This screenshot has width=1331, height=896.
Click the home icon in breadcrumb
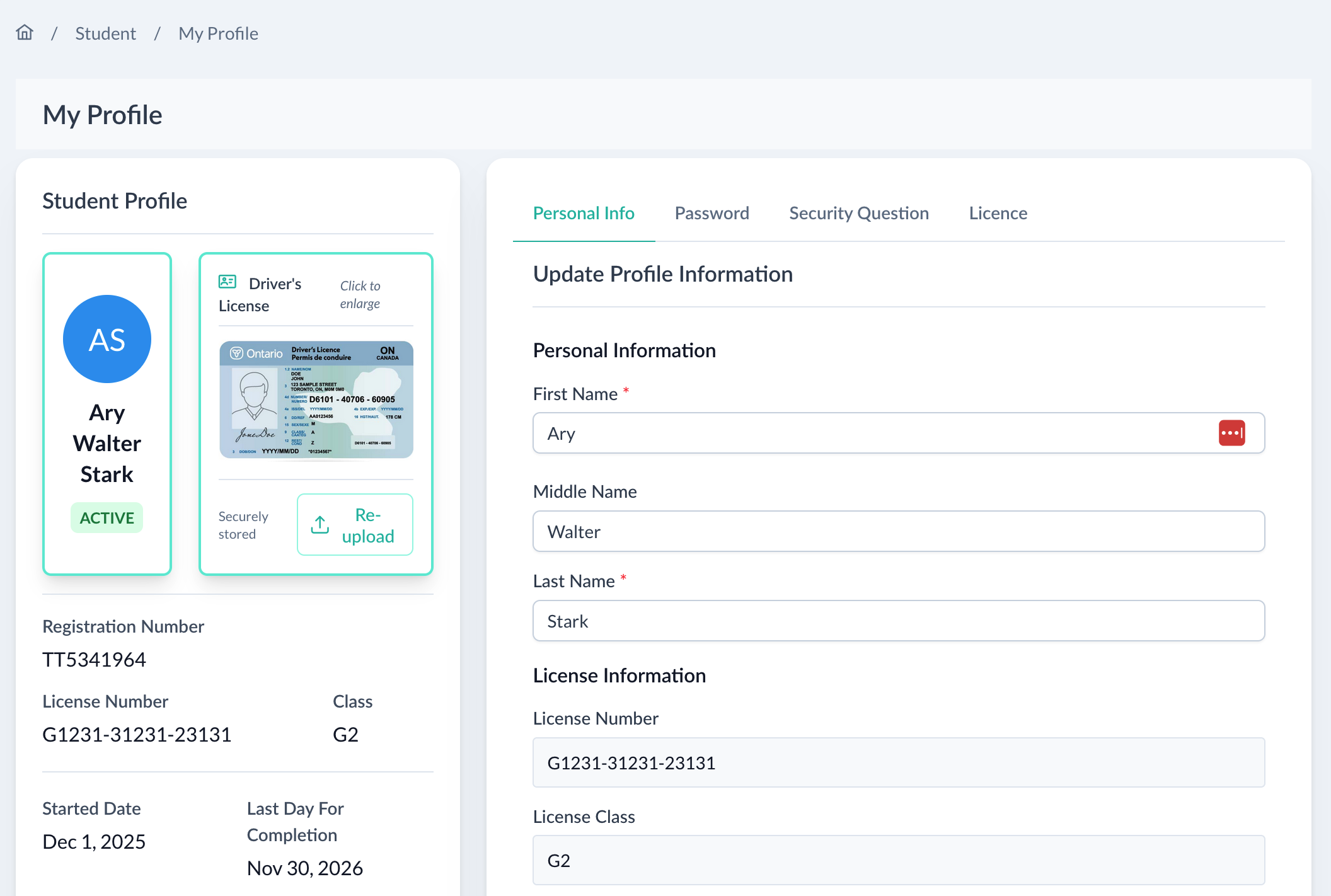coord(25,32)
